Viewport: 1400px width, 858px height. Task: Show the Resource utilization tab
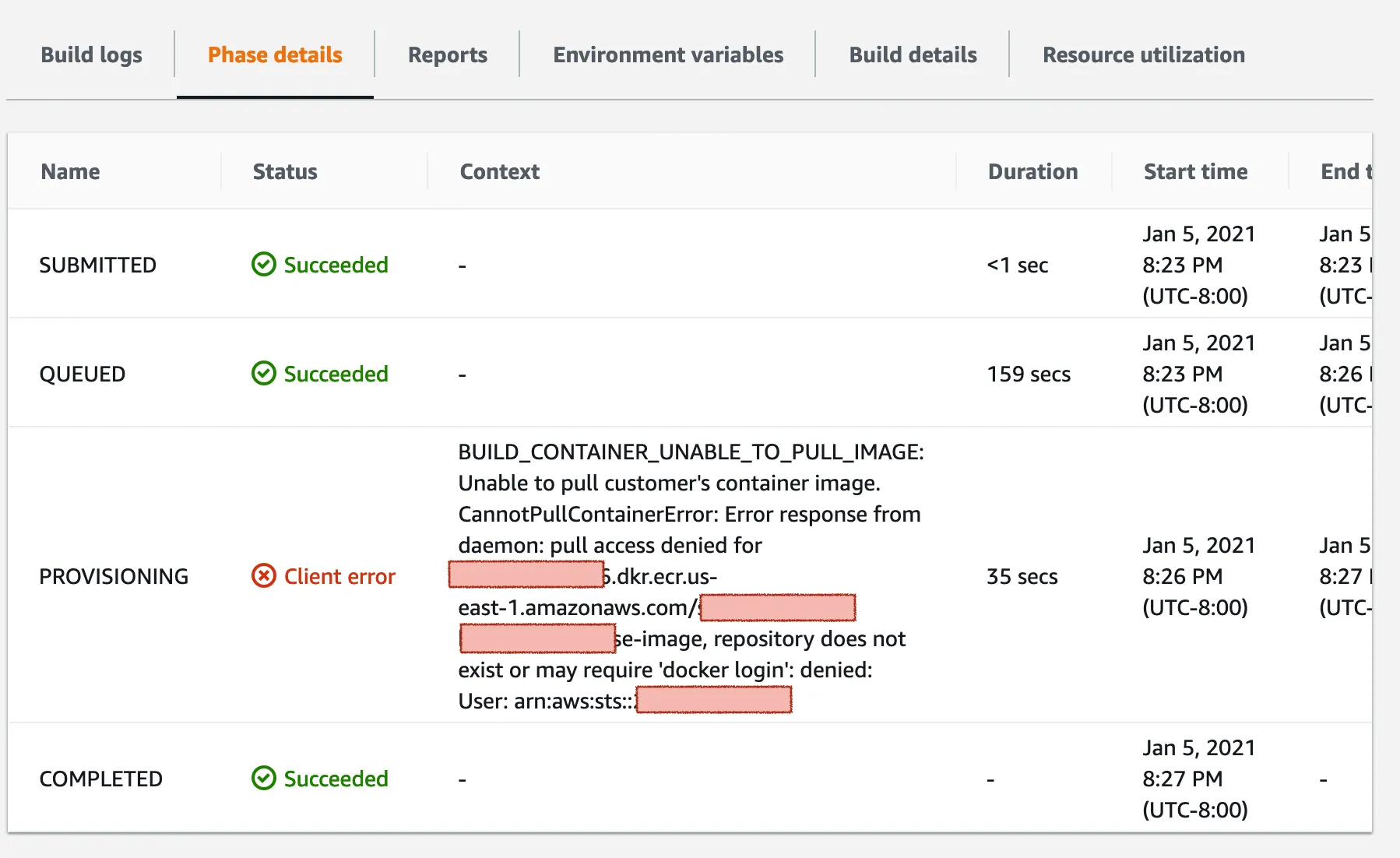pyautogui.click(x=1143, y=55)
